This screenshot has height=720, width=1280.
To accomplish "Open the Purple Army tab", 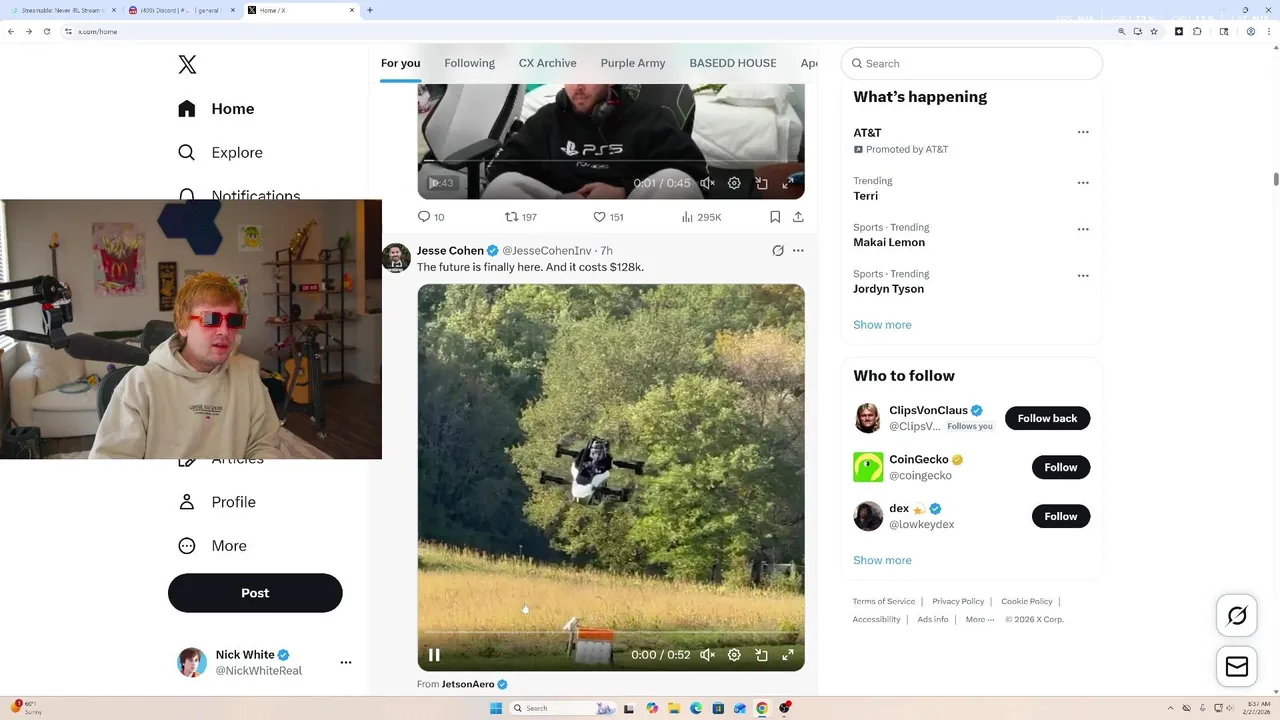I will [633, 63].
